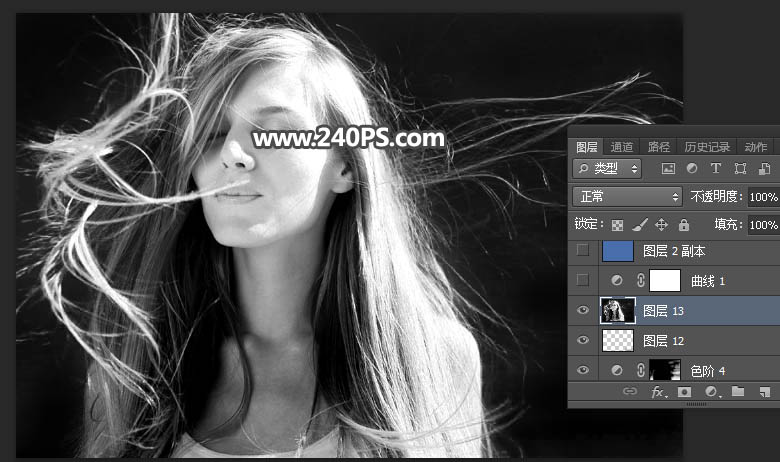Open the 动作 (Actions) tab
Image resolution: width=780 pixels, height=462 pixels.
point(756,147)
